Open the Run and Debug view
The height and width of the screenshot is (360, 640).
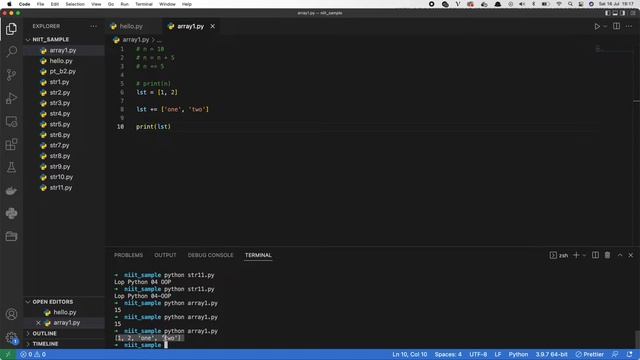(x=11, y=98)
